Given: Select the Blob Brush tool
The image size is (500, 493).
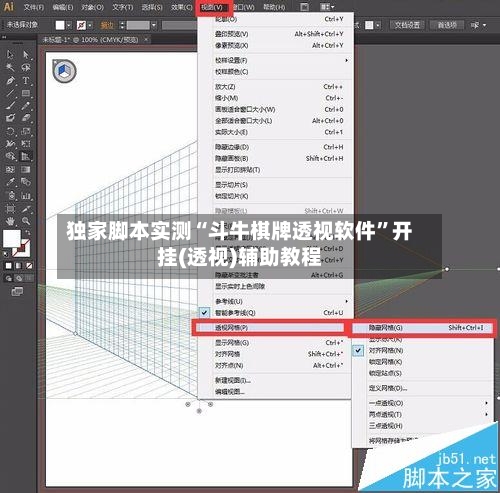Looking at the screenshot, I should pyautogui.click(x=10, y=118).
